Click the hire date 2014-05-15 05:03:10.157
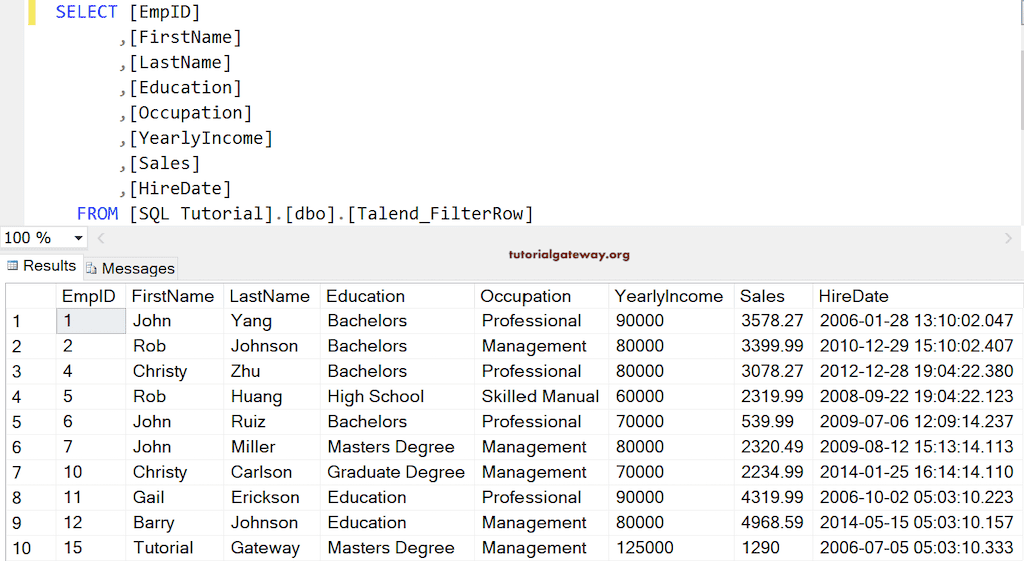Viewport: 1024px width, 561px height. click(918, 522)
